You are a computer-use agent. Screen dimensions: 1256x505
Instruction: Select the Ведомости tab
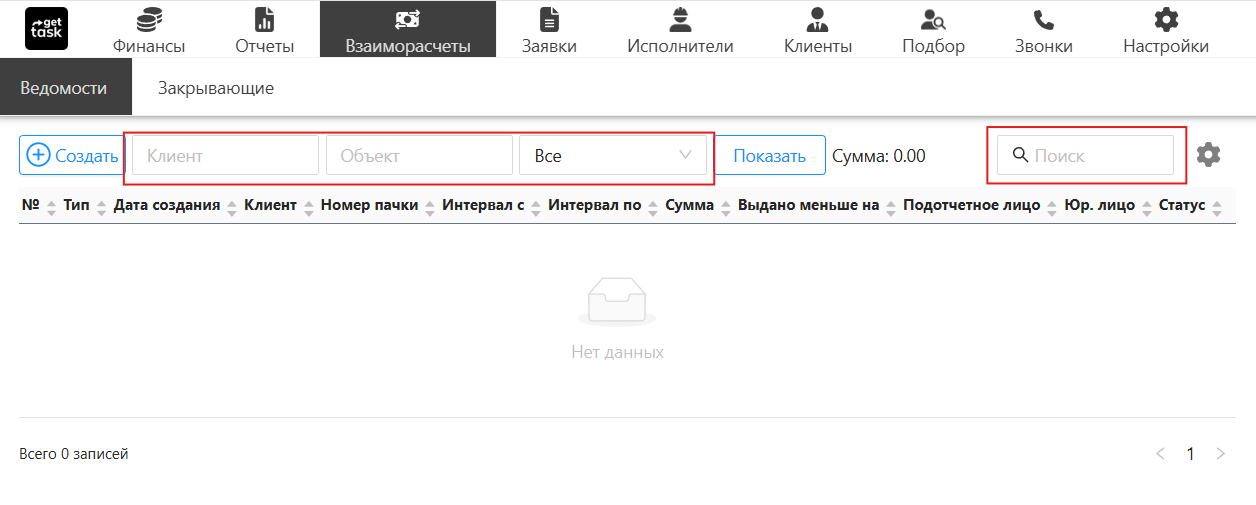(x=63, y=88)
